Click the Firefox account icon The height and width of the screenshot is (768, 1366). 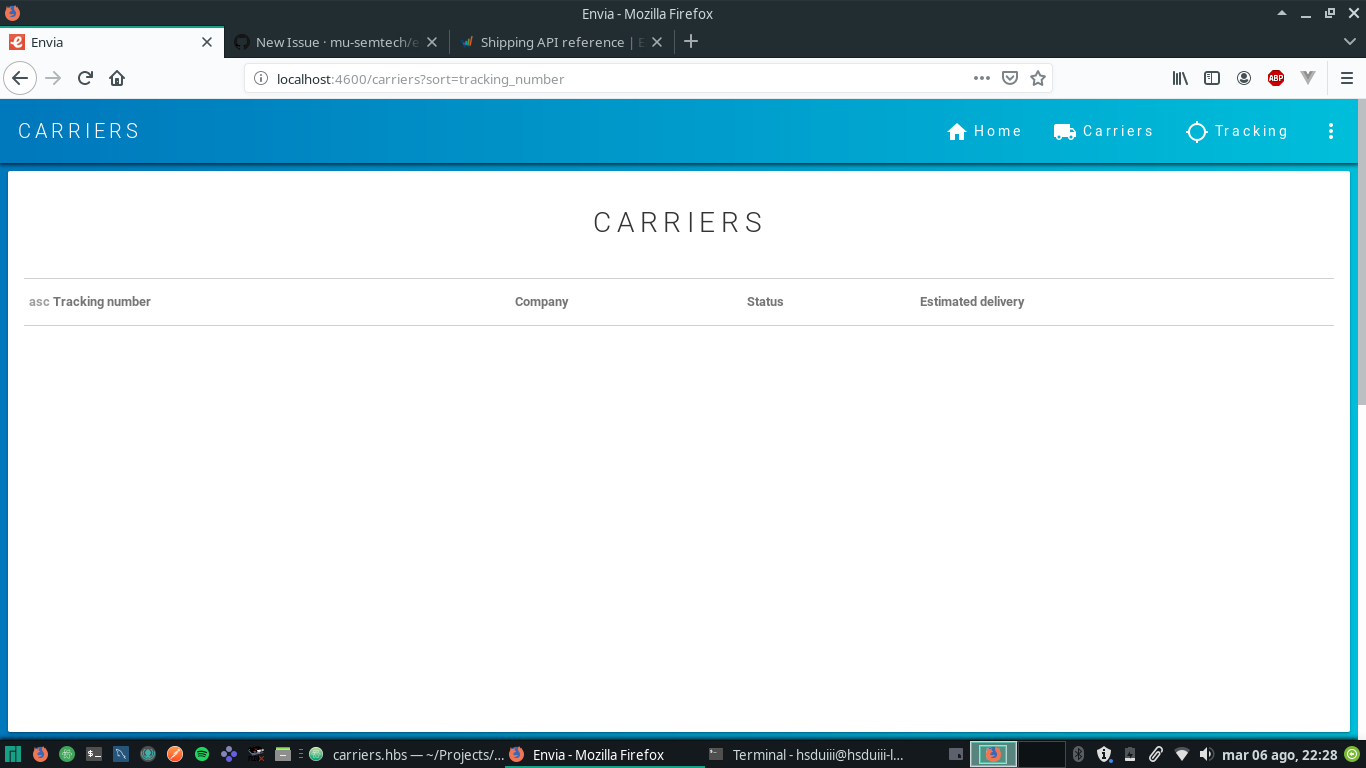[1244, 78]
